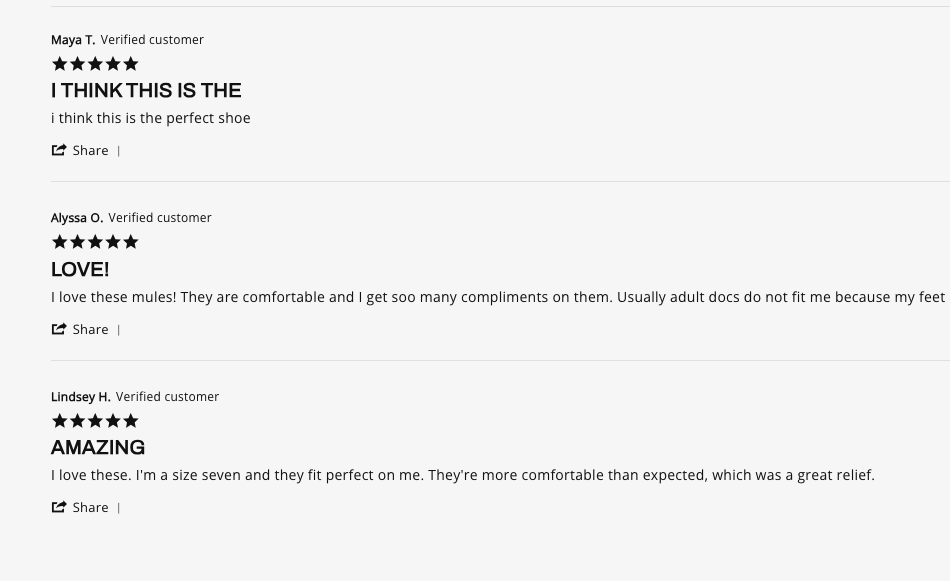
Task: Click the share arrow icon under Lindsey H.'s review
Action: pyautogui.click(x=59, y=507)
